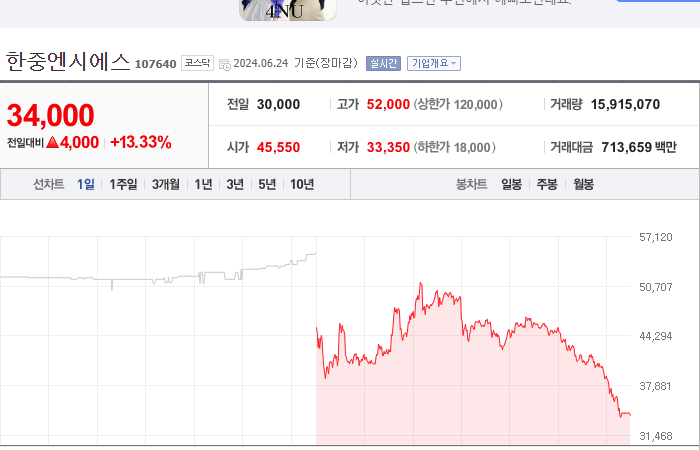Image resolution: width=700 pixels, height=450 pixels.
Task: Click the 44,294 axis label
Action: 655,336
